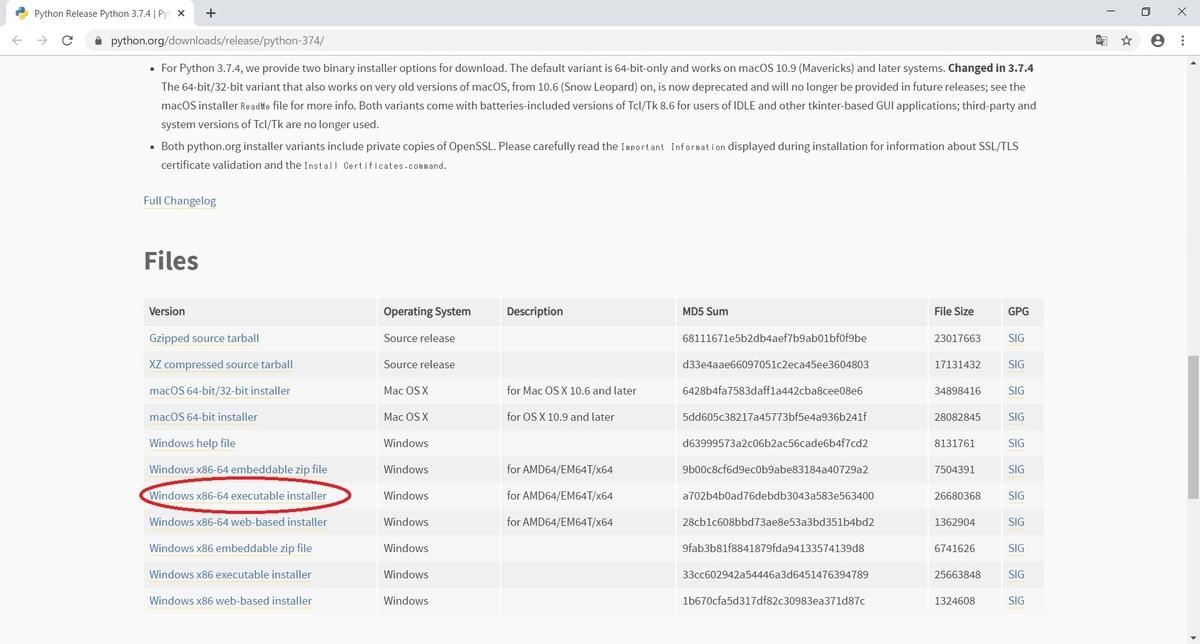Viewport: 1200px width, 644px height.
Task: Open SIG for macOS 64-bit/32-bit installer
Action: pos(1016,391)
